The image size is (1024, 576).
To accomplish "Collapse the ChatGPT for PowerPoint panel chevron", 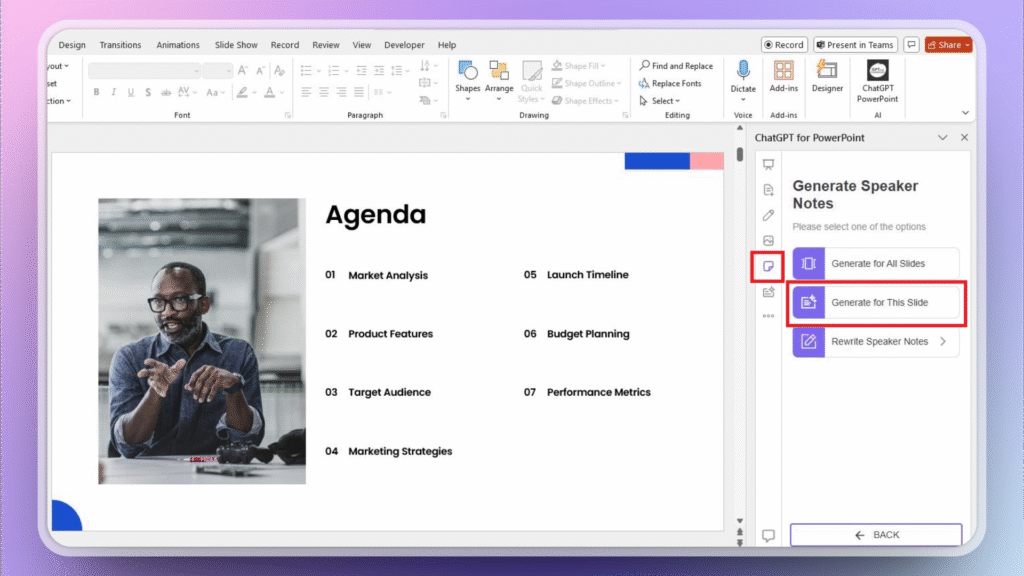I will (x=943, y=137).
